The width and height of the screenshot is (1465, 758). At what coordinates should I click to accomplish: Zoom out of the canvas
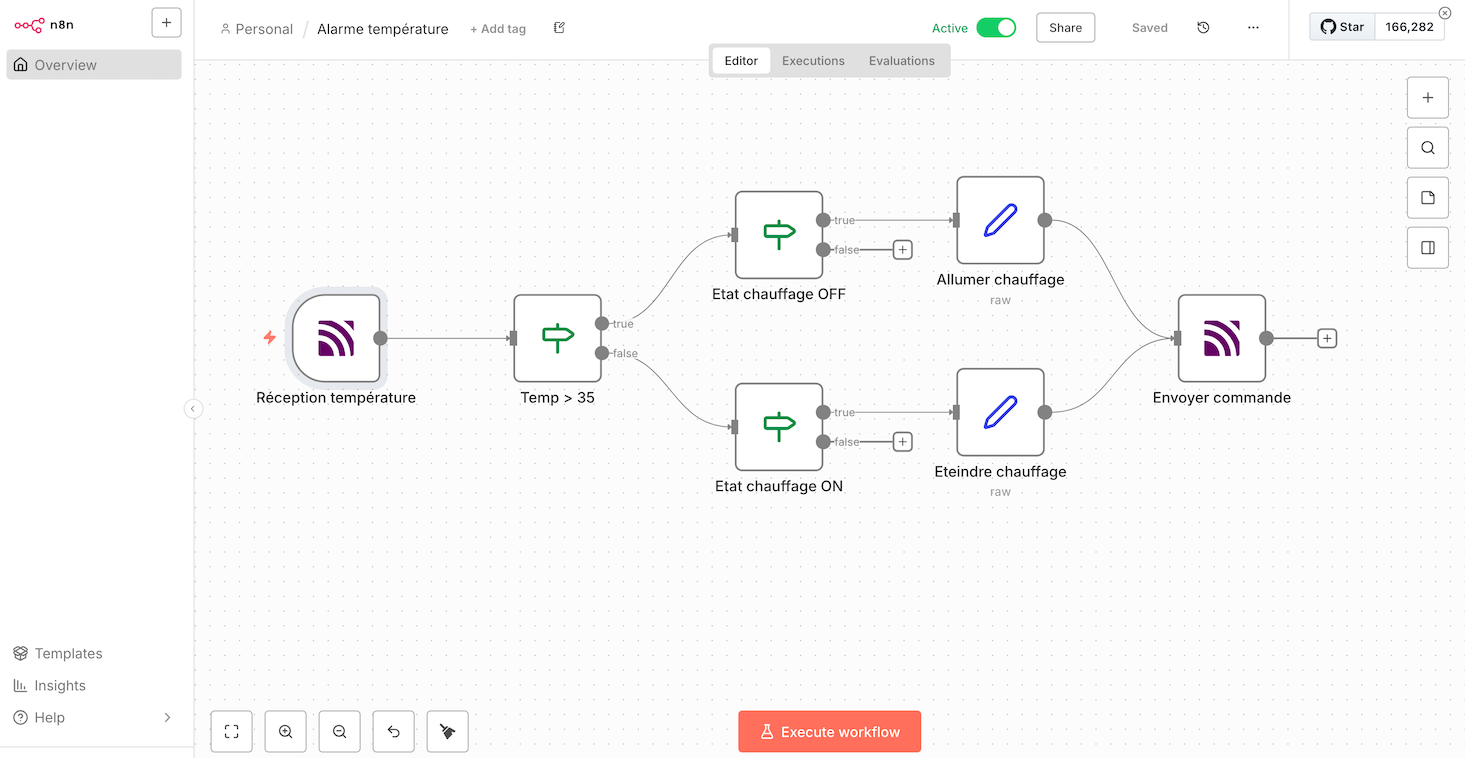click(x=339, y=731)
